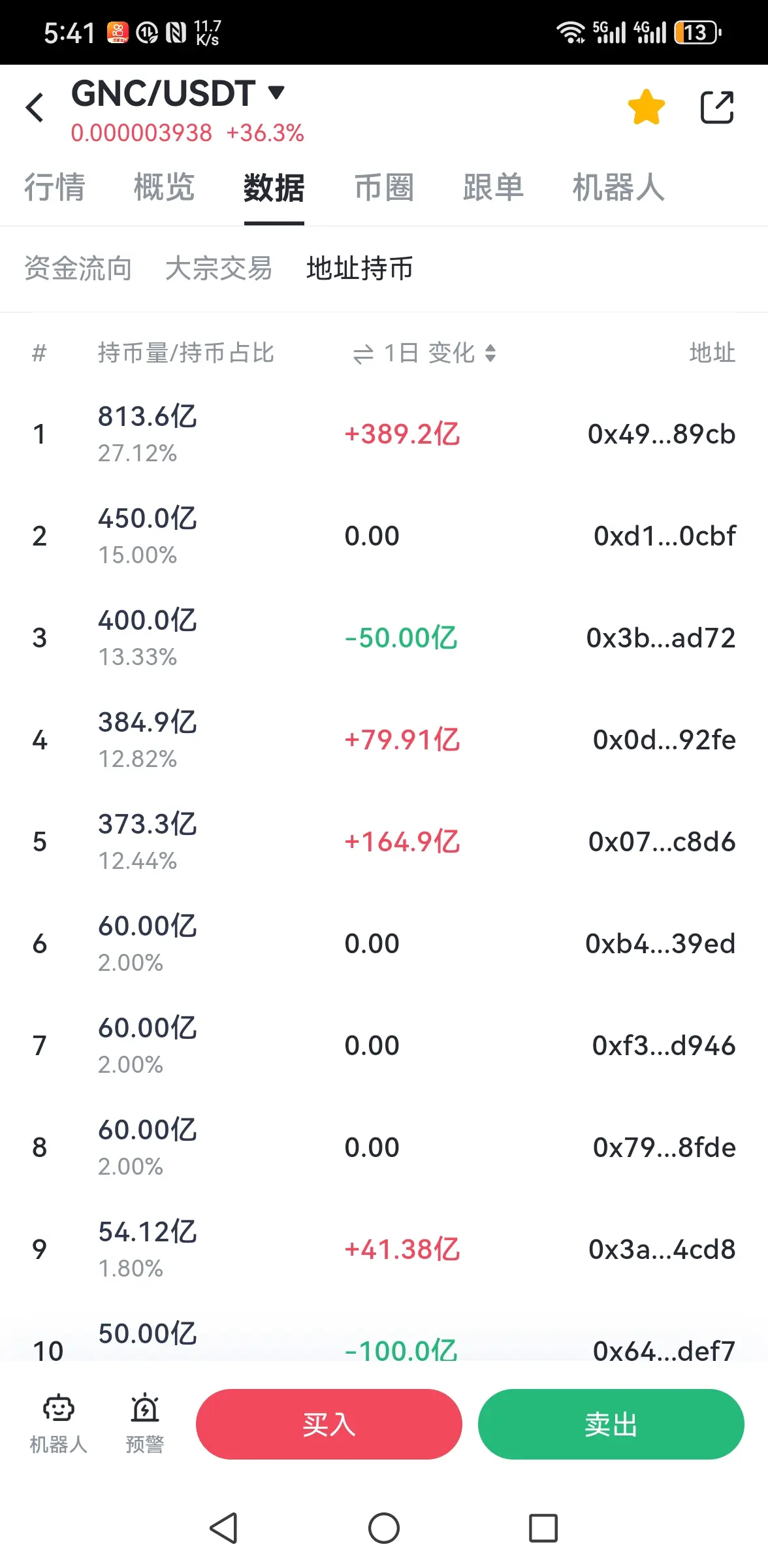This screenshot has width=768, height=1568.
Task: Toggle the yellow favorite star
Action: pos(646,107)
